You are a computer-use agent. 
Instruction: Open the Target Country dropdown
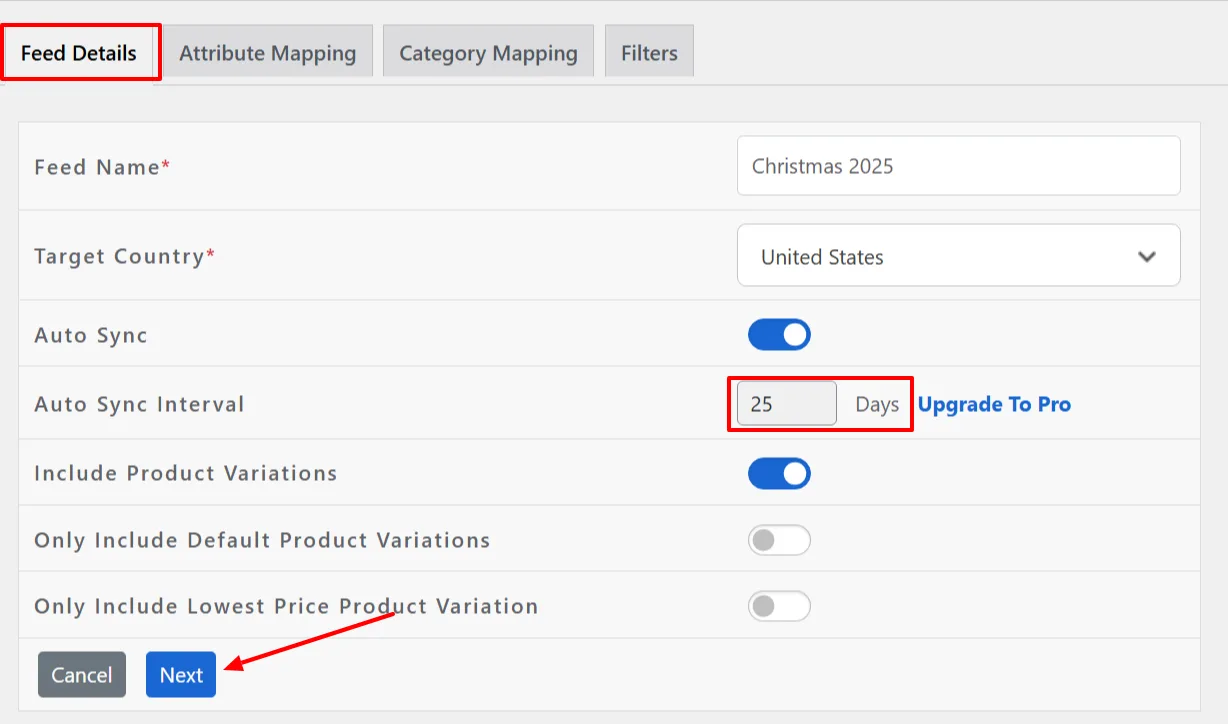(957, 256)
